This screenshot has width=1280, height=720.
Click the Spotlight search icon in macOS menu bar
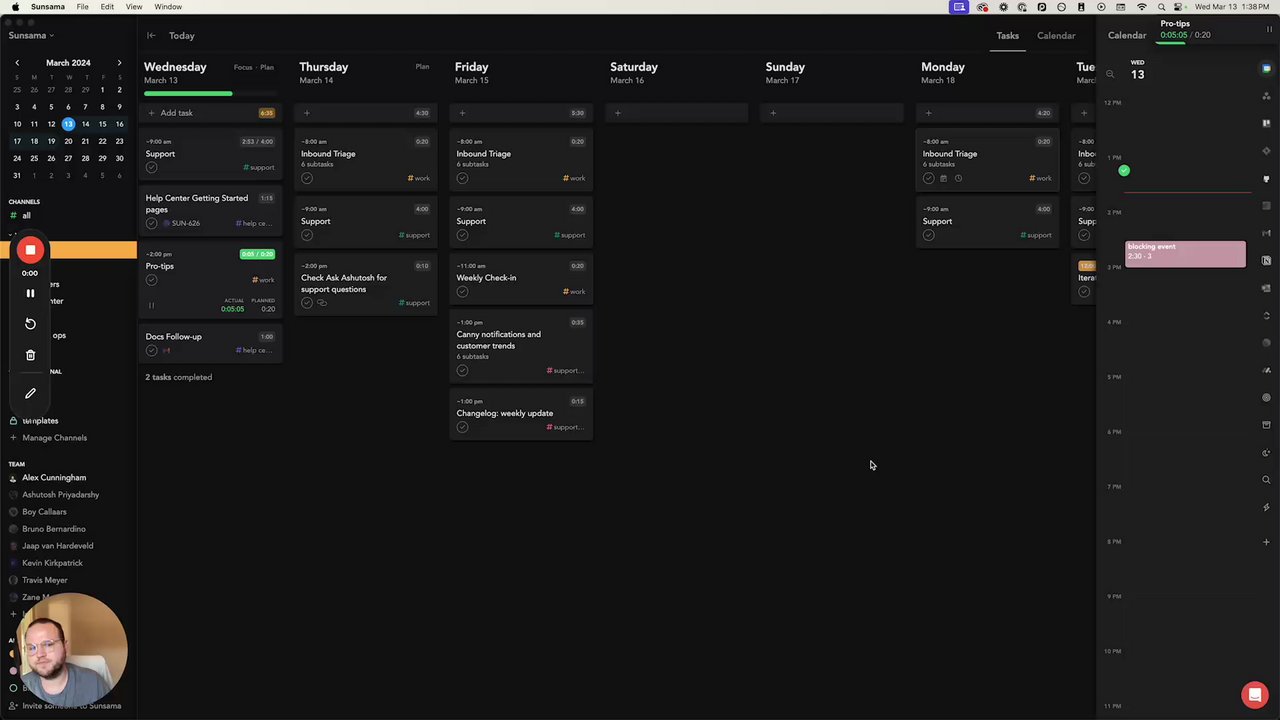[1161, 7]
